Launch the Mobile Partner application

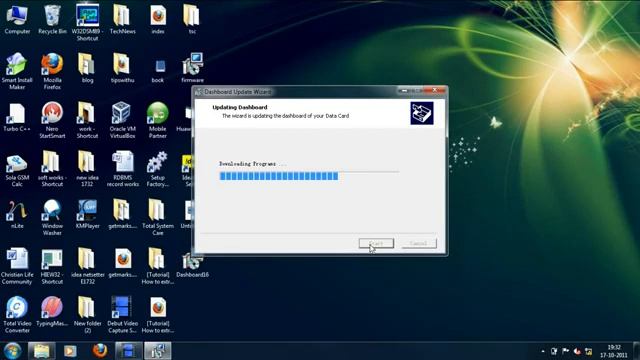click(x=158, y=120)
